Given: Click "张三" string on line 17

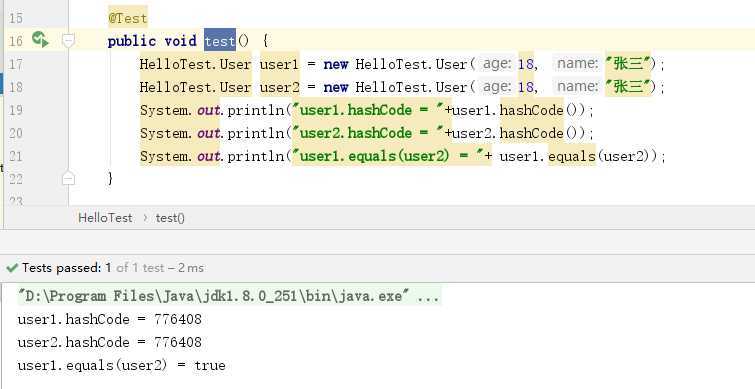Looking at the screenshot, I should [x=628, y=64].
